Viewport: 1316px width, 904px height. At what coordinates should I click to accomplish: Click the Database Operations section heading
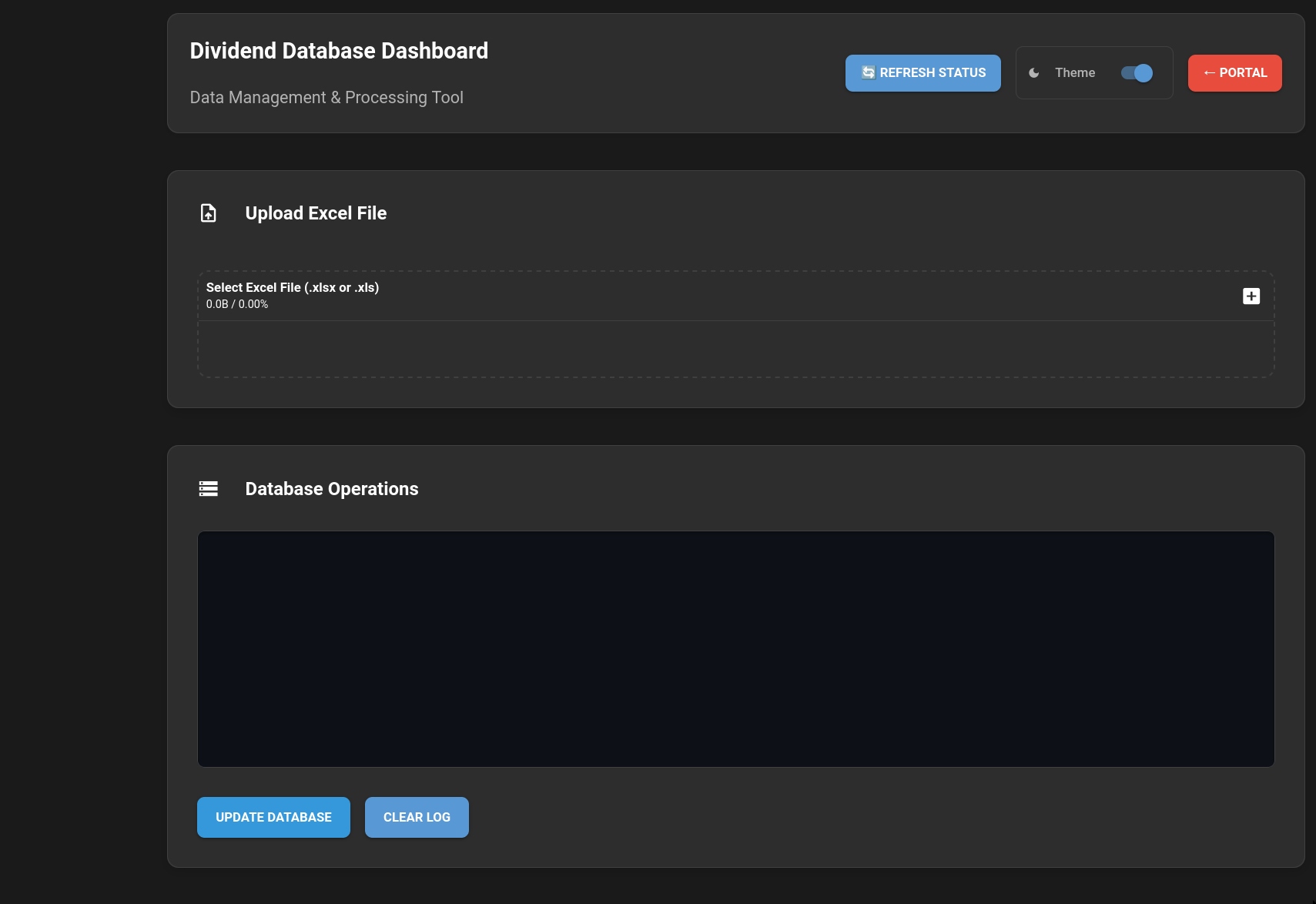click(x=332, y=488)
